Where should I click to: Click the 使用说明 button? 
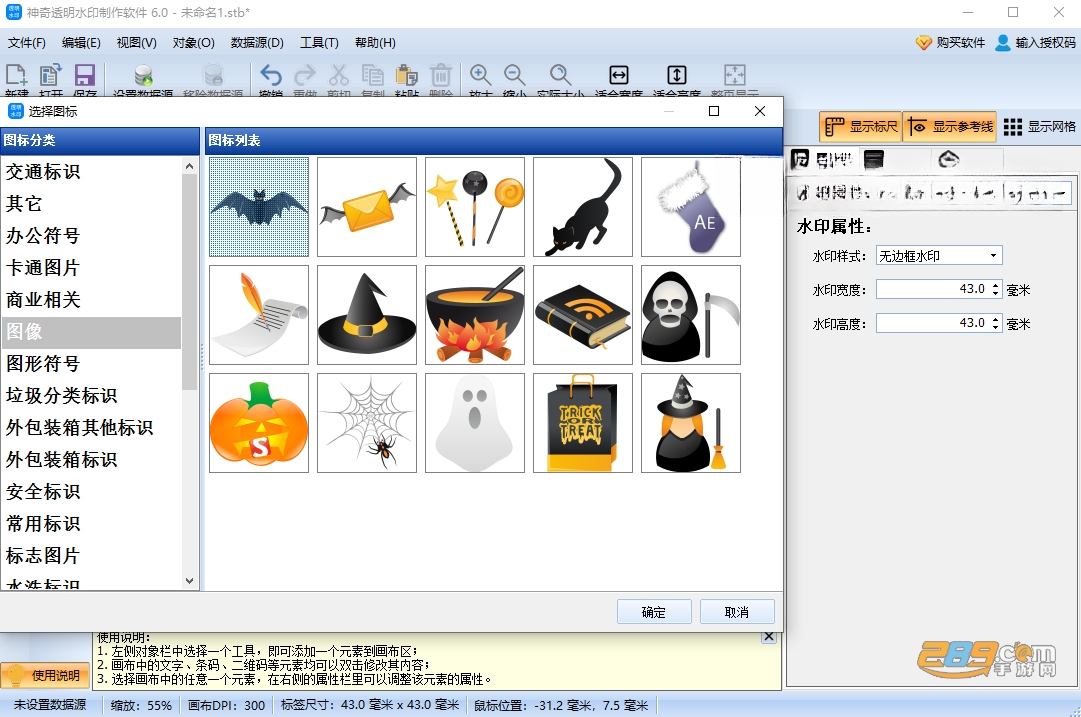click(x=46, y=676)
